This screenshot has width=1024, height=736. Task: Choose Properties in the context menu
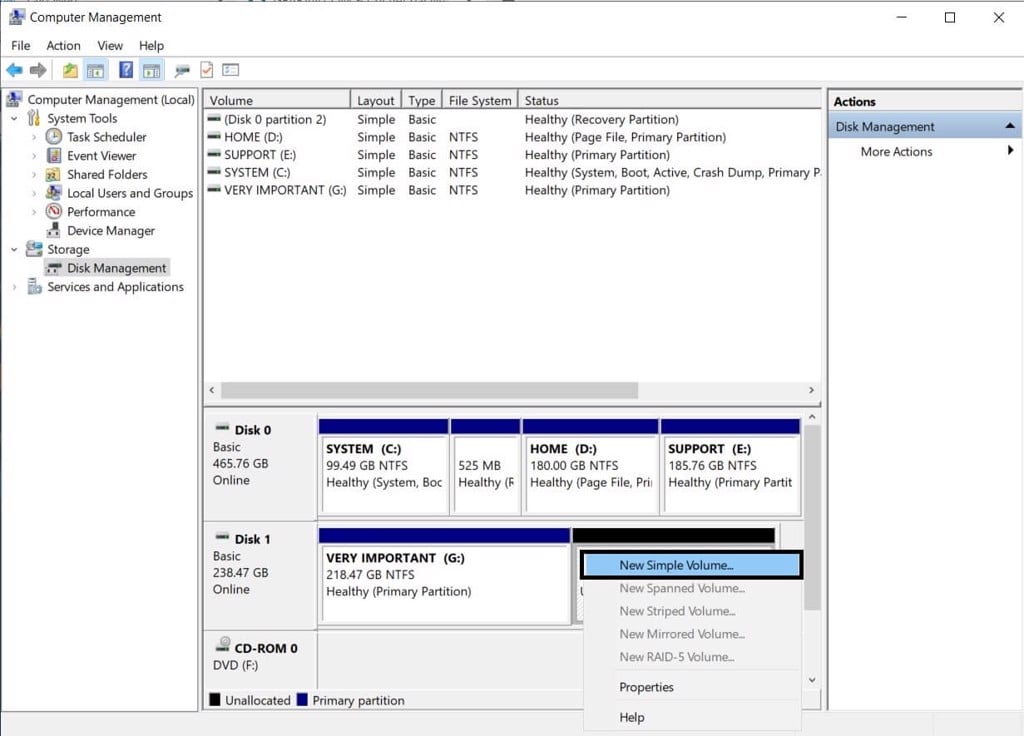tap(692, 687)
